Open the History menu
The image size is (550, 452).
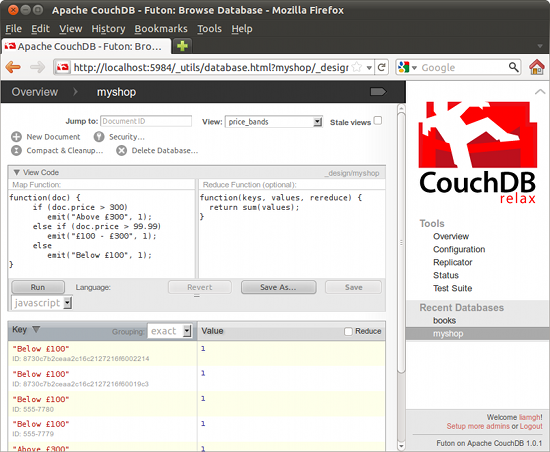click(x=108, y=28)
